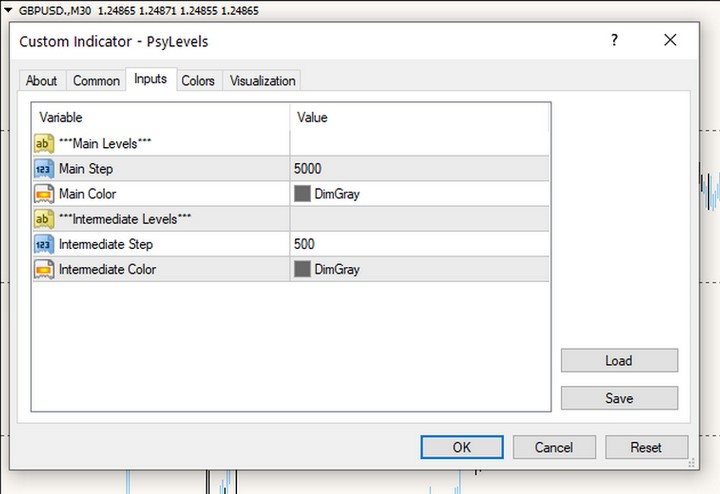
Task: Click the integer icon beside Main Step
Action: (x=44, y=169)
